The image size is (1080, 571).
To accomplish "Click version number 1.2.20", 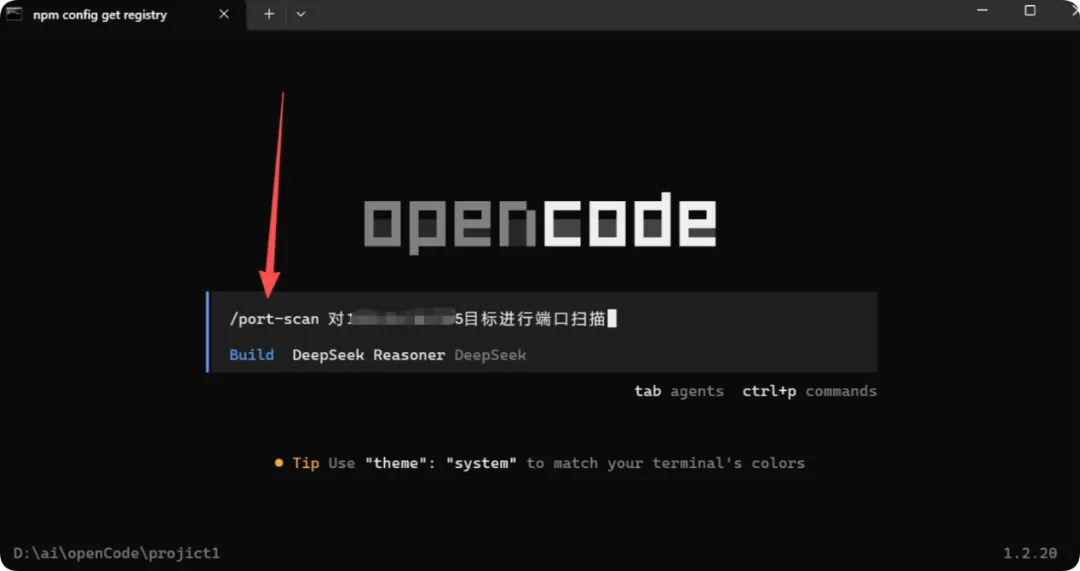I will click(1030, 553).
